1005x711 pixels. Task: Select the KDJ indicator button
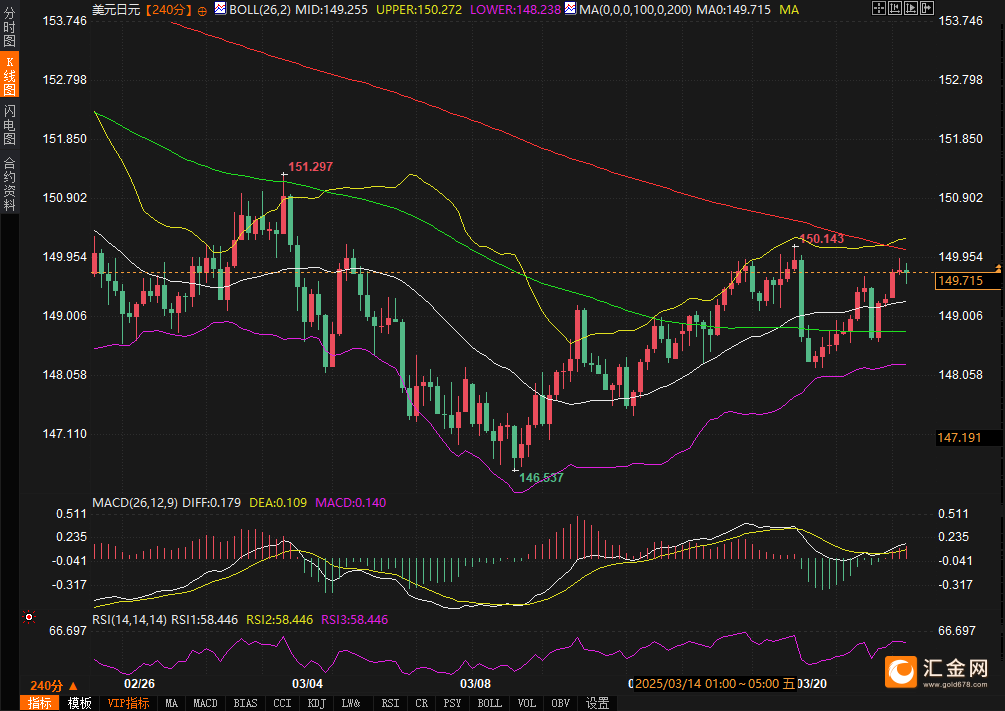click(317, 703)
